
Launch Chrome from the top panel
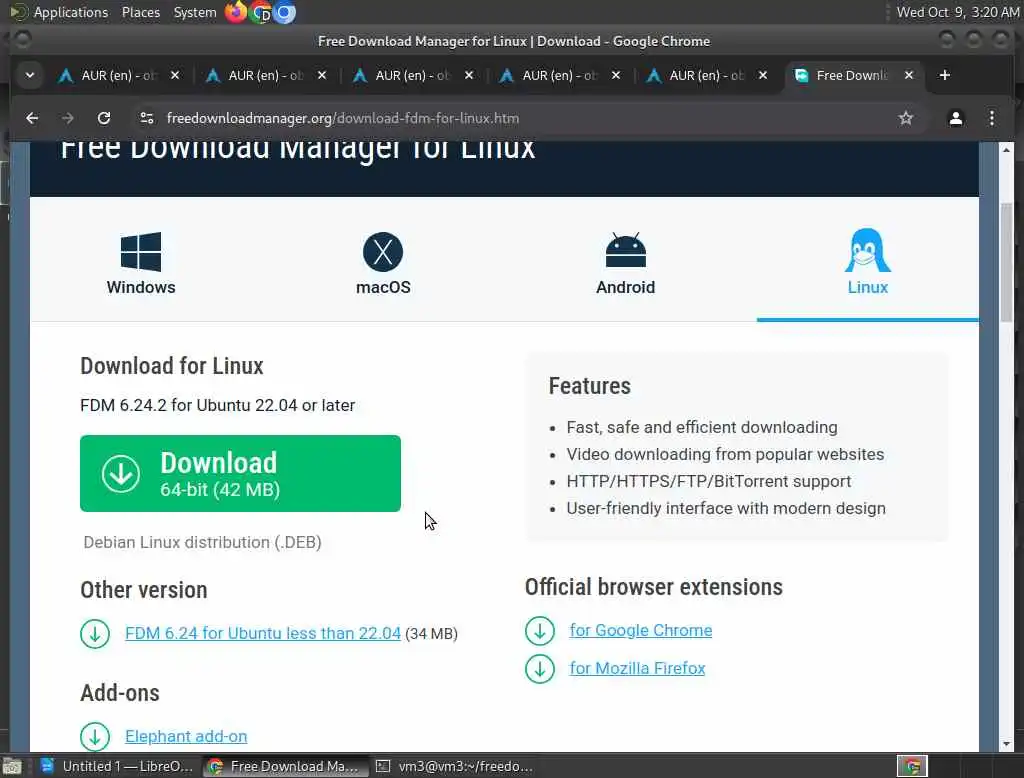coord(261,12)
